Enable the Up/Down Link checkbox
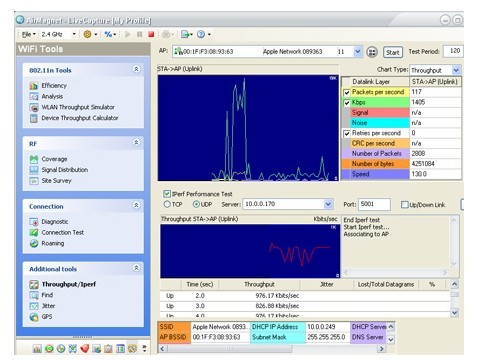 tap(404, 205)
